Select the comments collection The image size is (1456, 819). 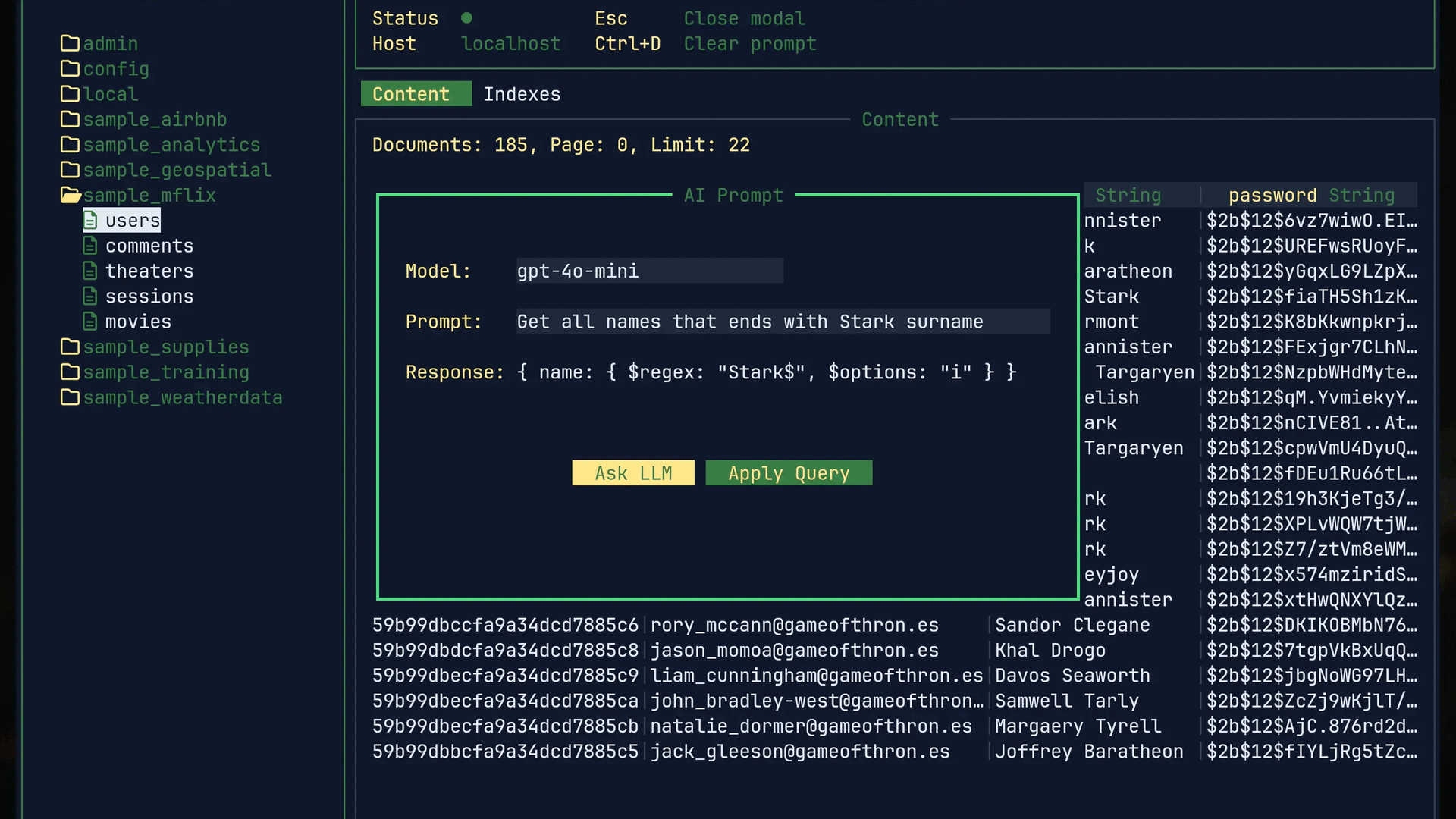pyautogui.click(x=149, y=246)
